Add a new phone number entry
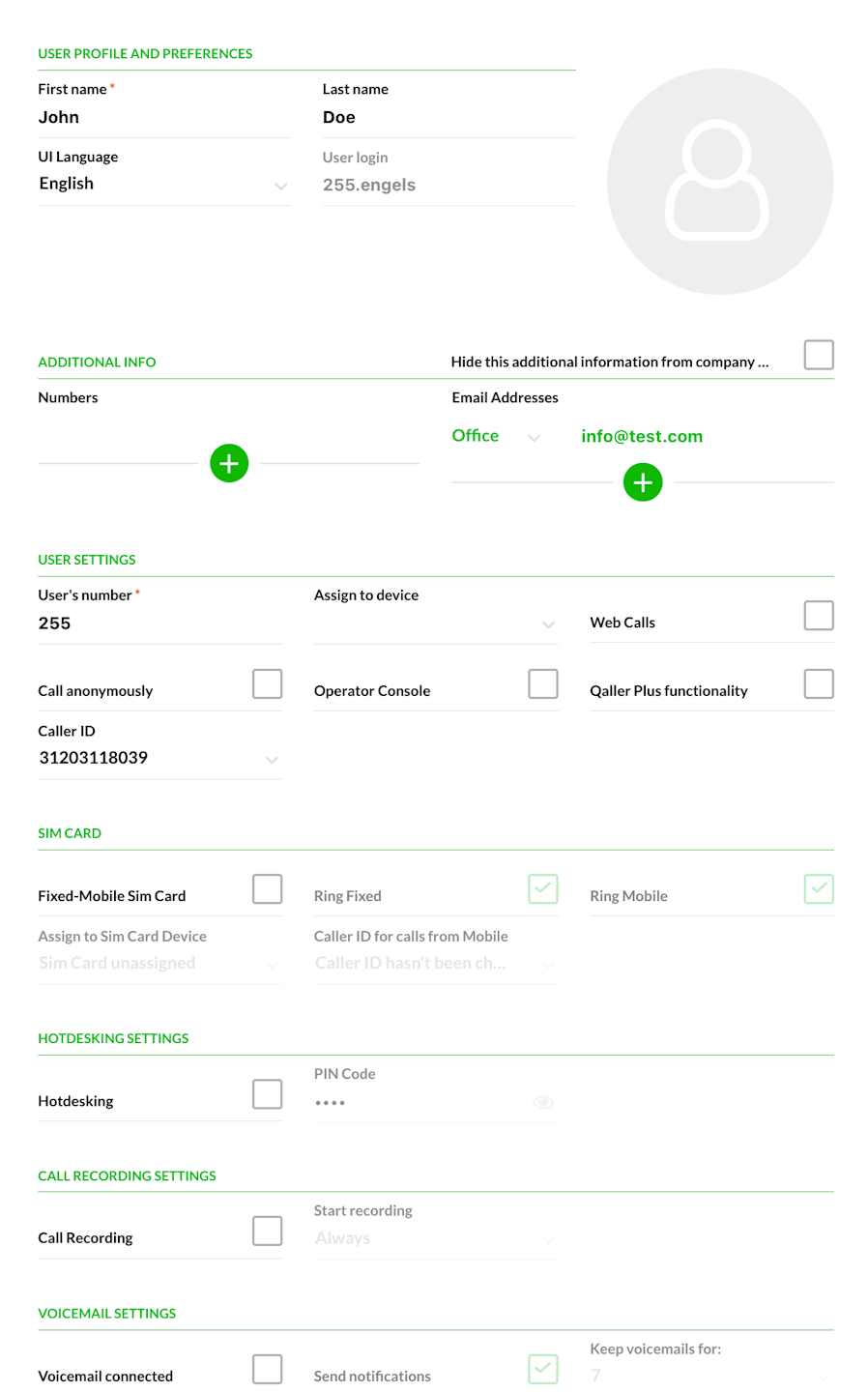 click(229, 463)
